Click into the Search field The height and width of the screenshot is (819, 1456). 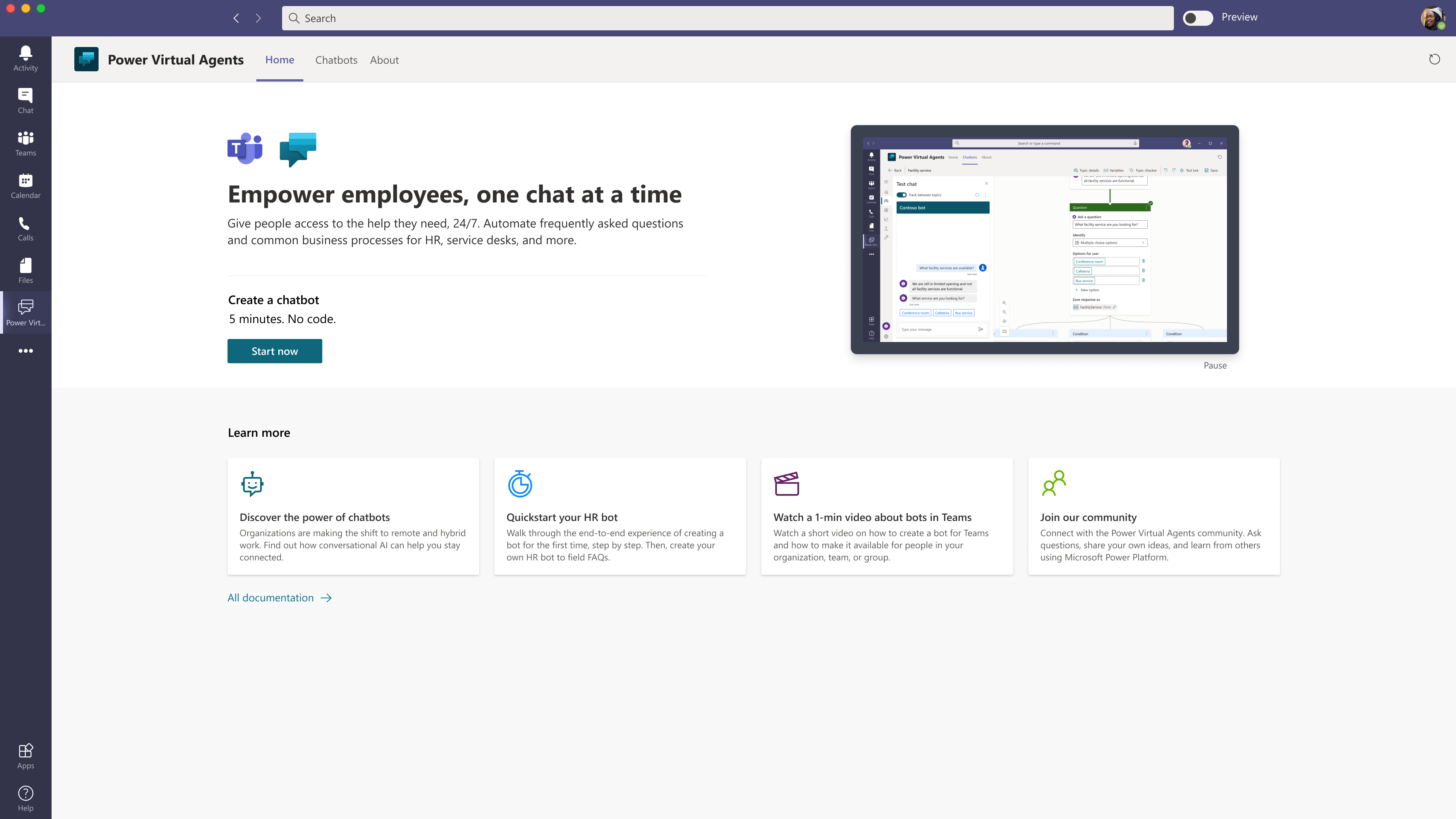[x=727, y=18]
